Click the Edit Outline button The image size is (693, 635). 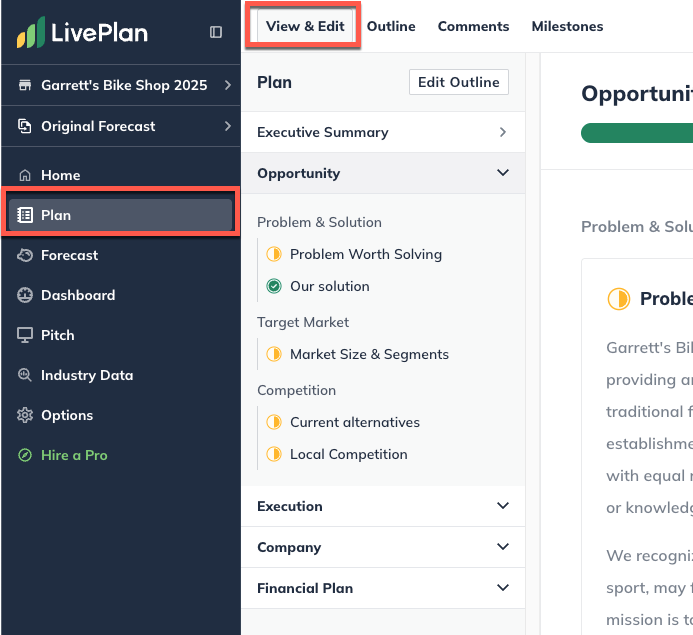tap(459, 82)
